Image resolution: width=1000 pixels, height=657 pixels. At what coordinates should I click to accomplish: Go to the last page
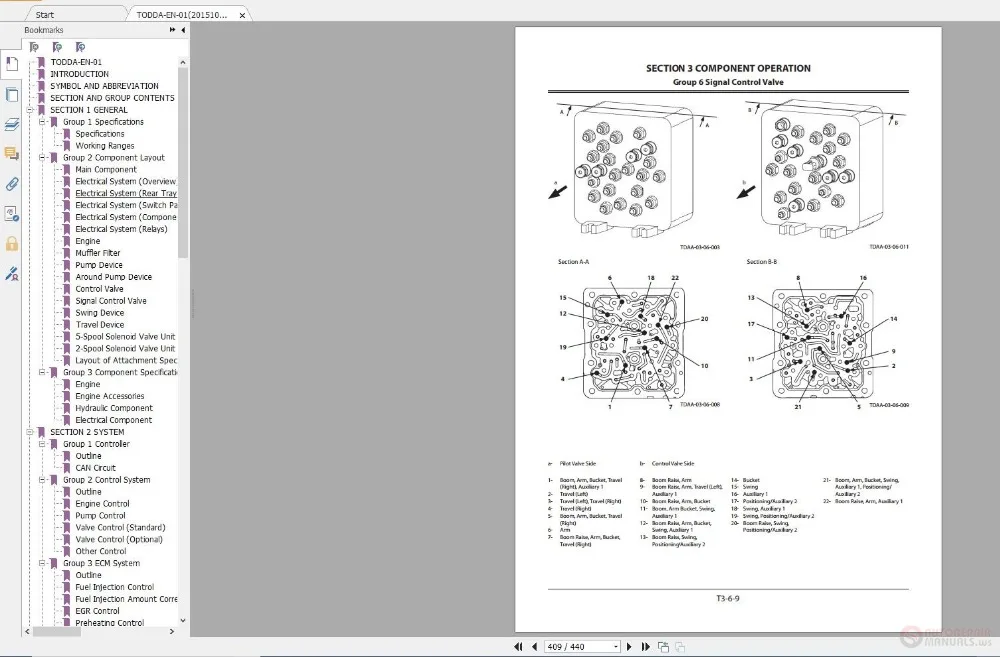pos(645,646)
